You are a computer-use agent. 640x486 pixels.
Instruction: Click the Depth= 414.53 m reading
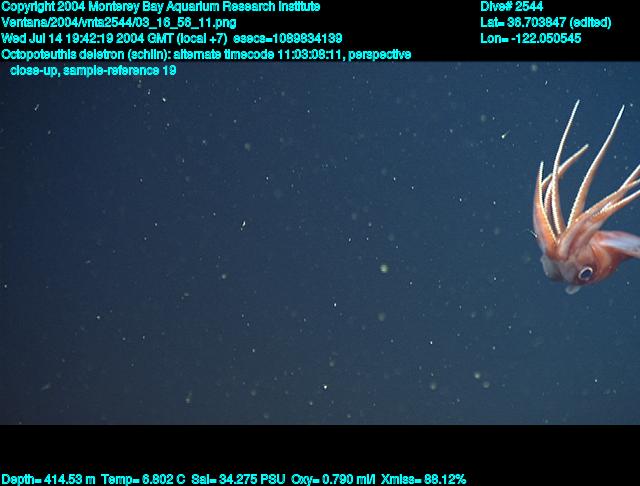click(48, 479)
